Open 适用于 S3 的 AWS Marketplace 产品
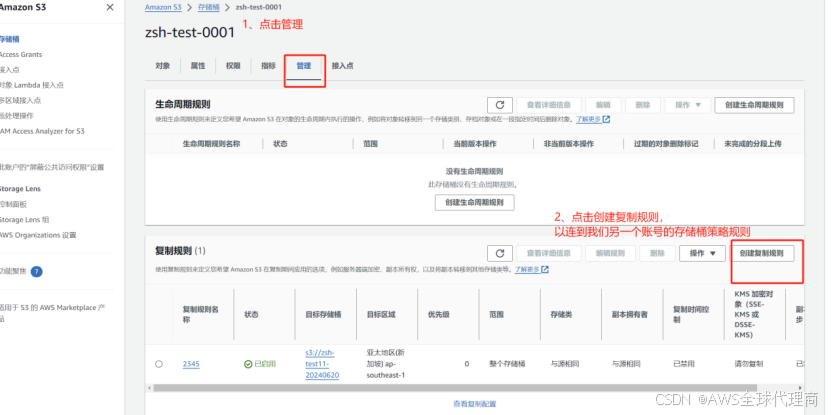The width and height of the screenshot is (831, 415). click(52, 313)
